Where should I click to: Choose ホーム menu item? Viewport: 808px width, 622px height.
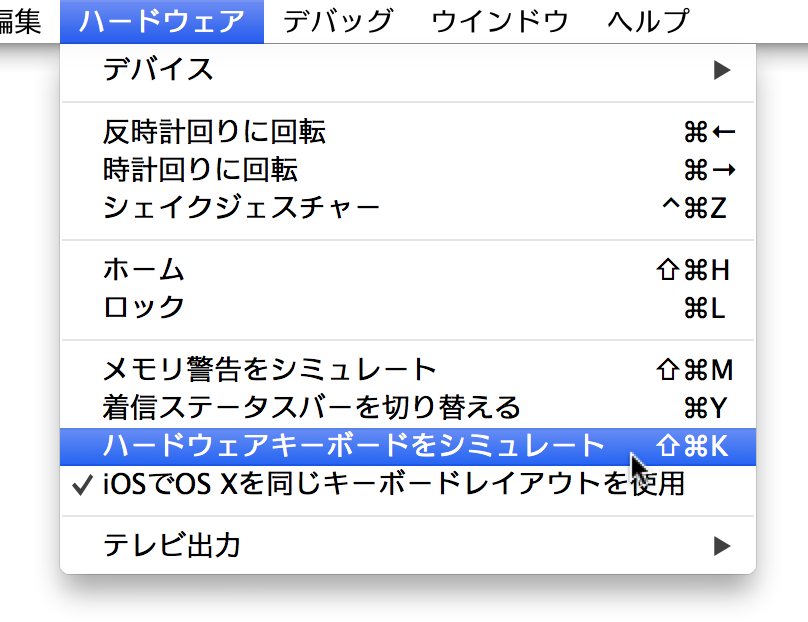click(408, 270)
